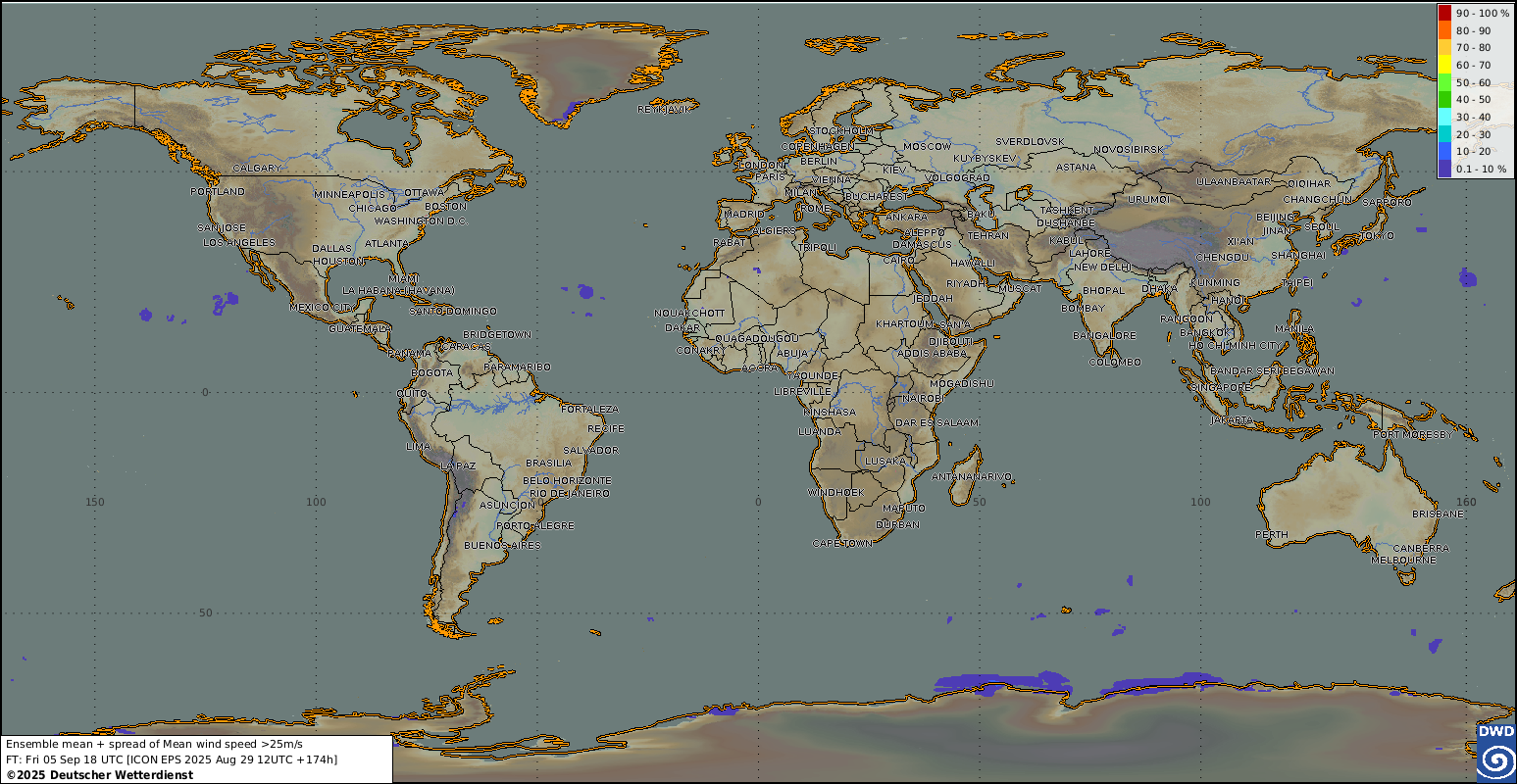This screenshot has width=1517, height=784.
Task: Click the PORTO ALEGRE city label
Action: pyautogui.click(x=534, y=526)
